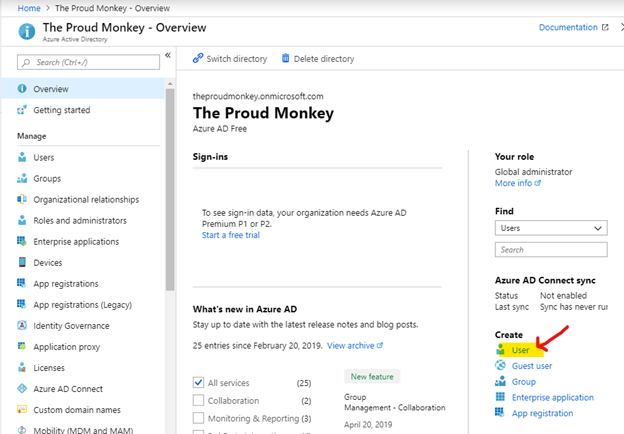Expand the Find Users dropdown
The width and height of the screenshot is (624, 434).
[x=551, y=228]
